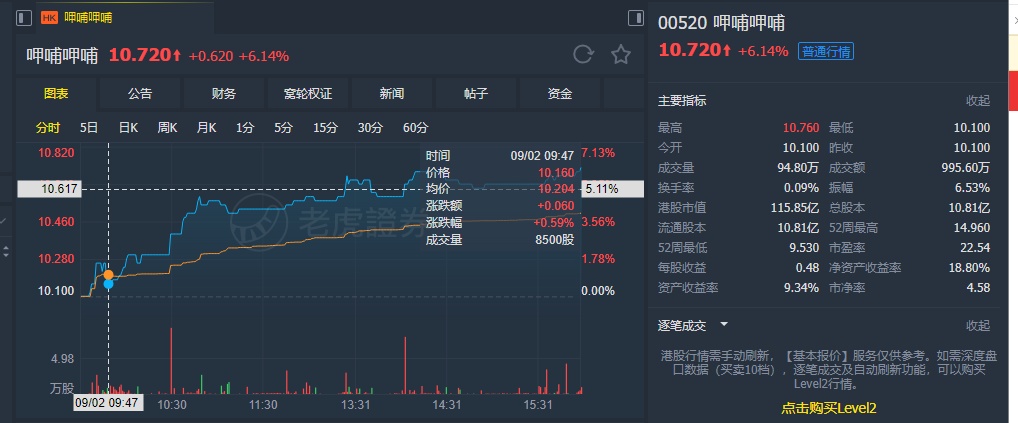This screenshot has width=1018, height=423.
Task: Click the 港股市值 value 115.85亿
Action: tap(795, 208)
